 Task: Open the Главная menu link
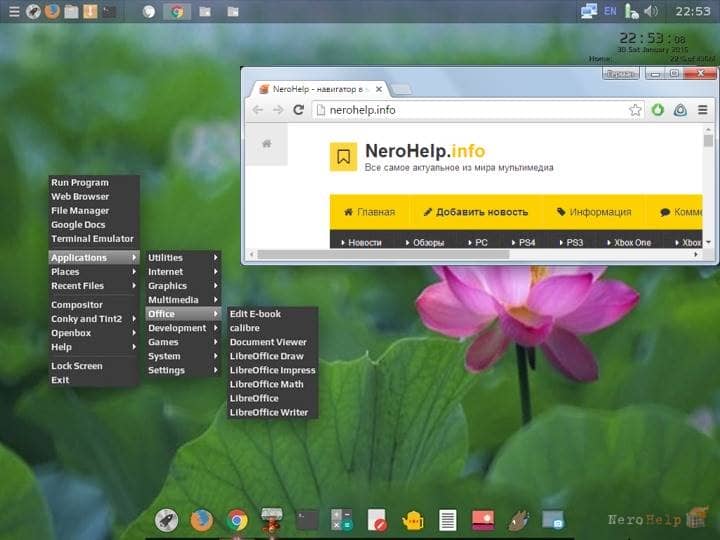tap(370, 212)
